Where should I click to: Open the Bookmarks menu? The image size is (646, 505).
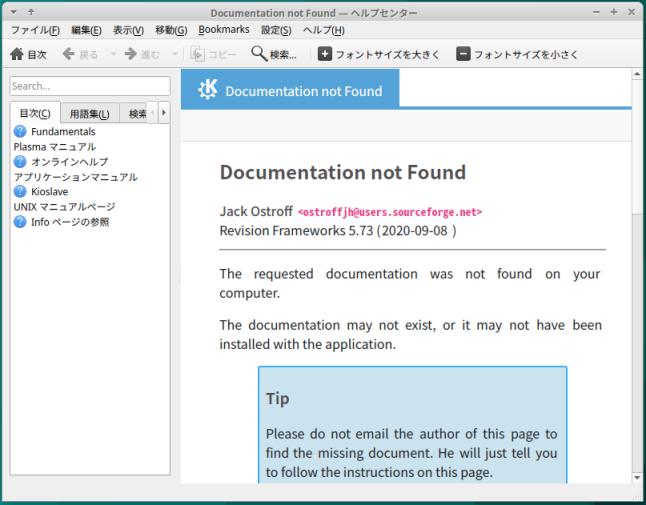point(224,30)
